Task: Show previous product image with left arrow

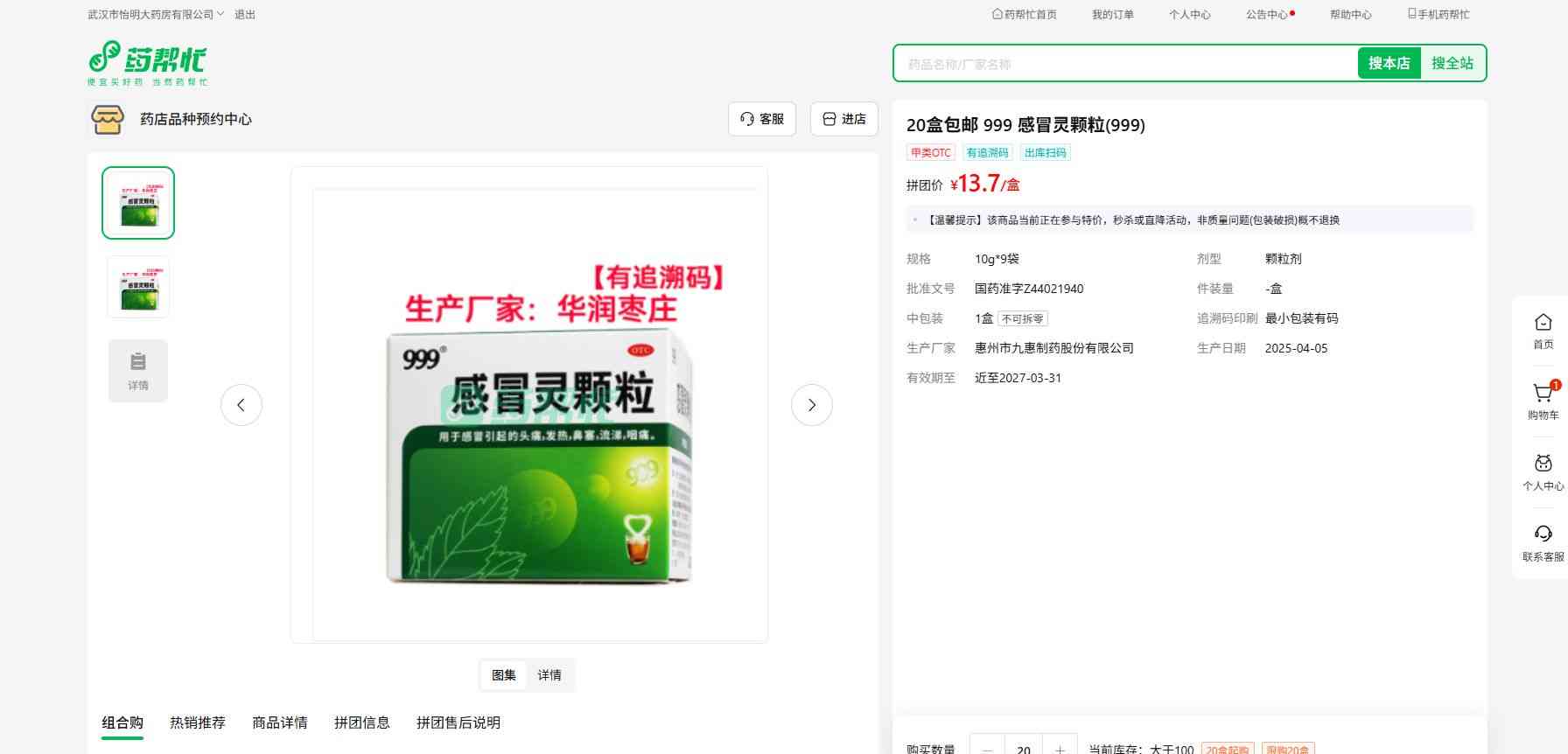Action: [x=241, y=405]
